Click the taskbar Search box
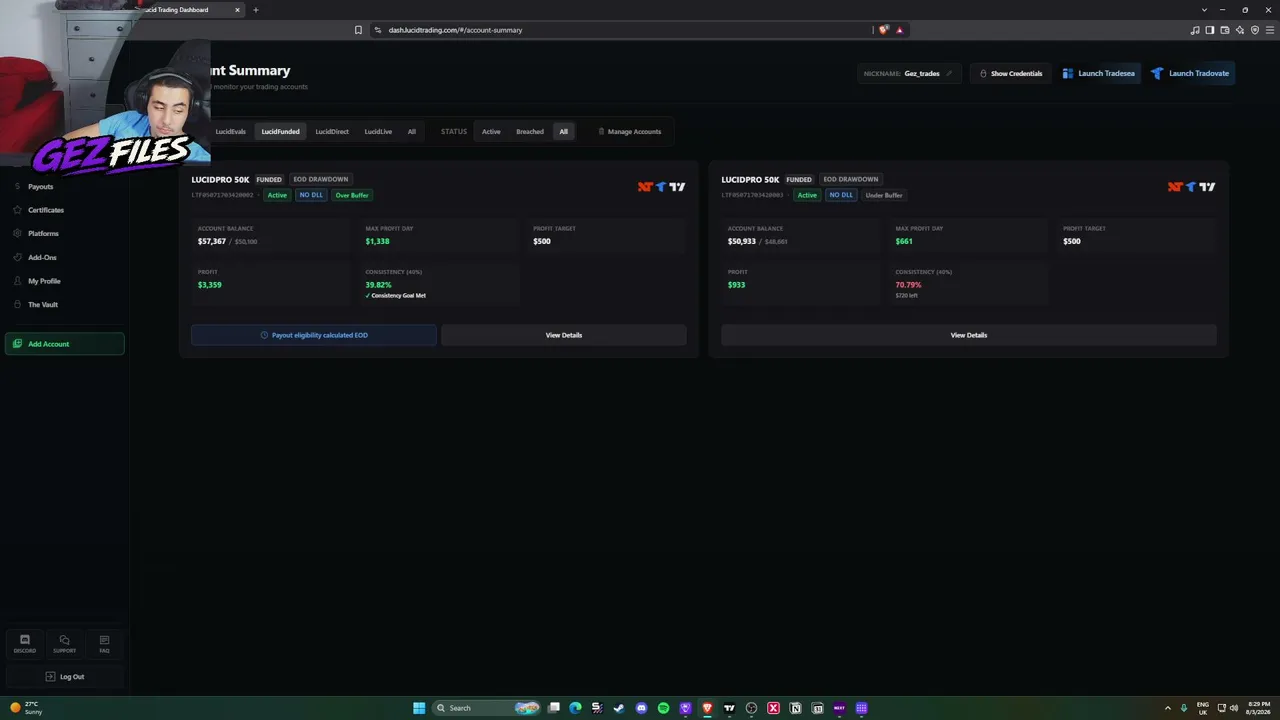Screen dimensions: 1280x720 pyautogui.click(x=487, y=708)
